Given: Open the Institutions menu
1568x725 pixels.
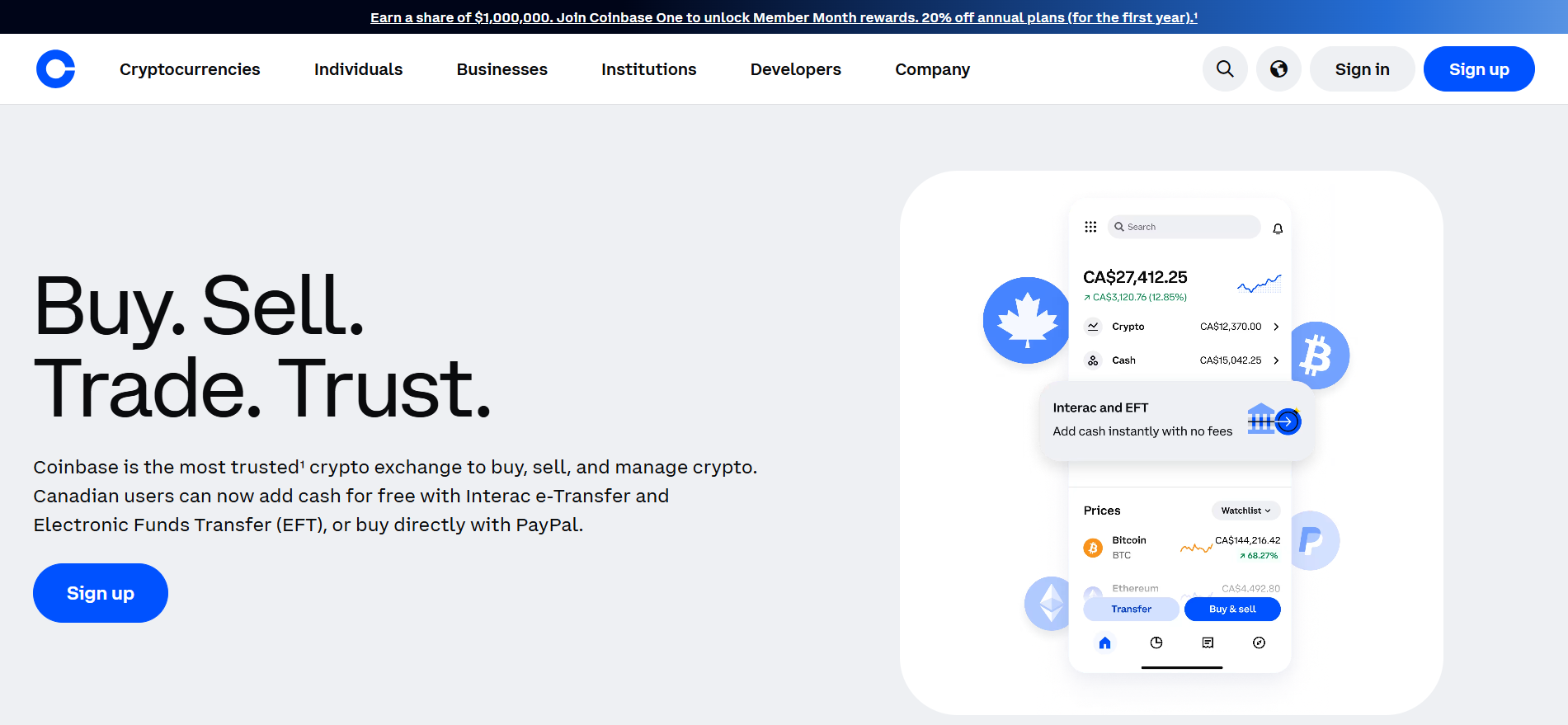Looking at the screenshot, I should [x=648, y=69].
